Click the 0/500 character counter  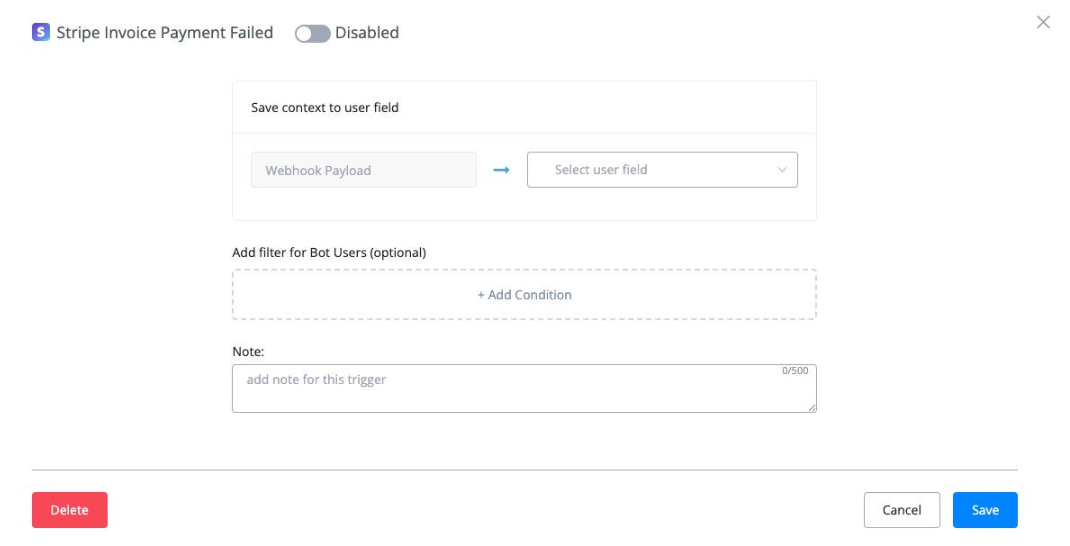point(795,371)
